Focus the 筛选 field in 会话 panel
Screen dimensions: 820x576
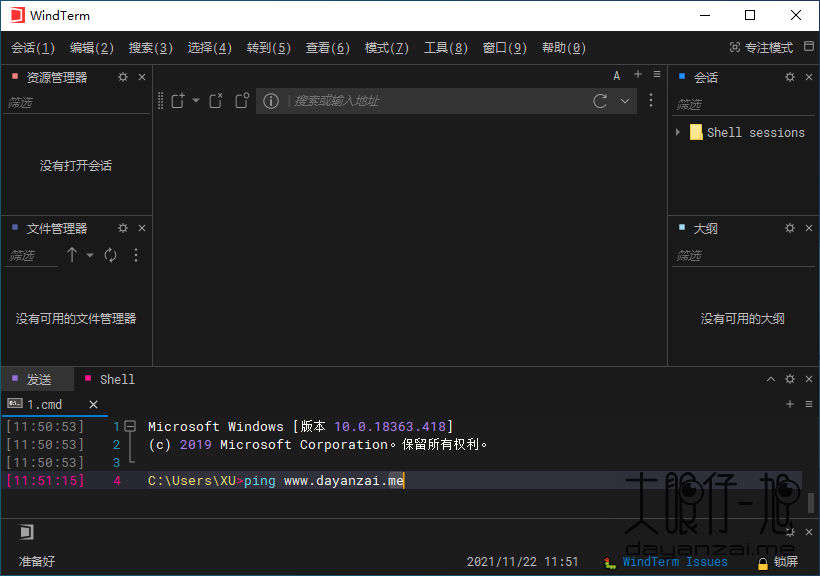click(x=743, y=105)
